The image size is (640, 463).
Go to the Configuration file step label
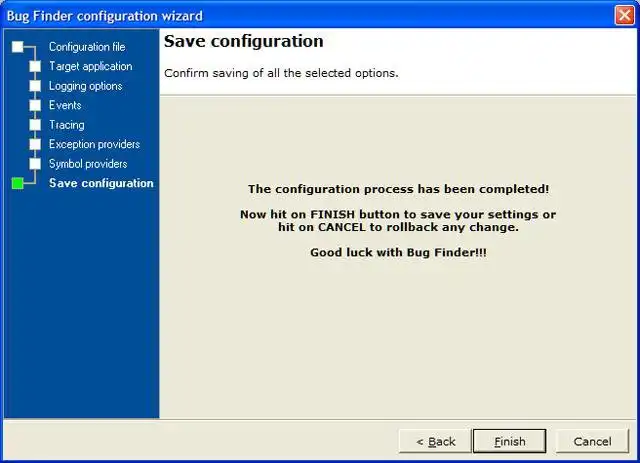[87, 47]
